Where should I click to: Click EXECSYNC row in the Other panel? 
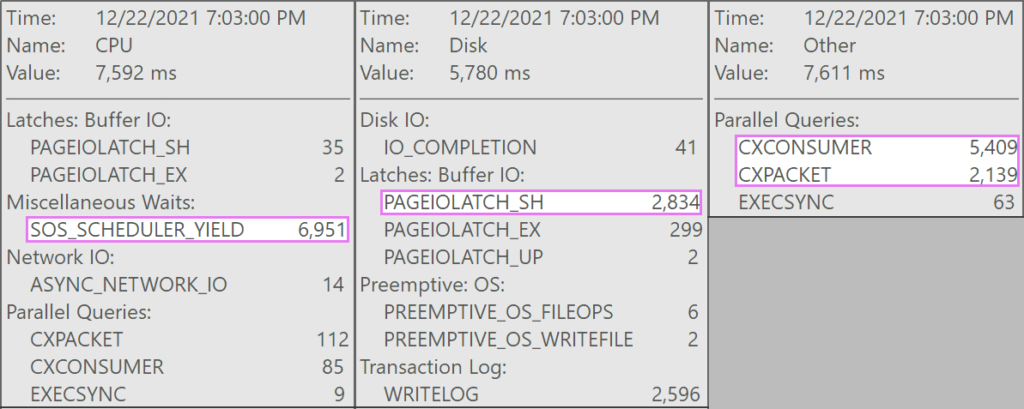[x=877, y=203]
